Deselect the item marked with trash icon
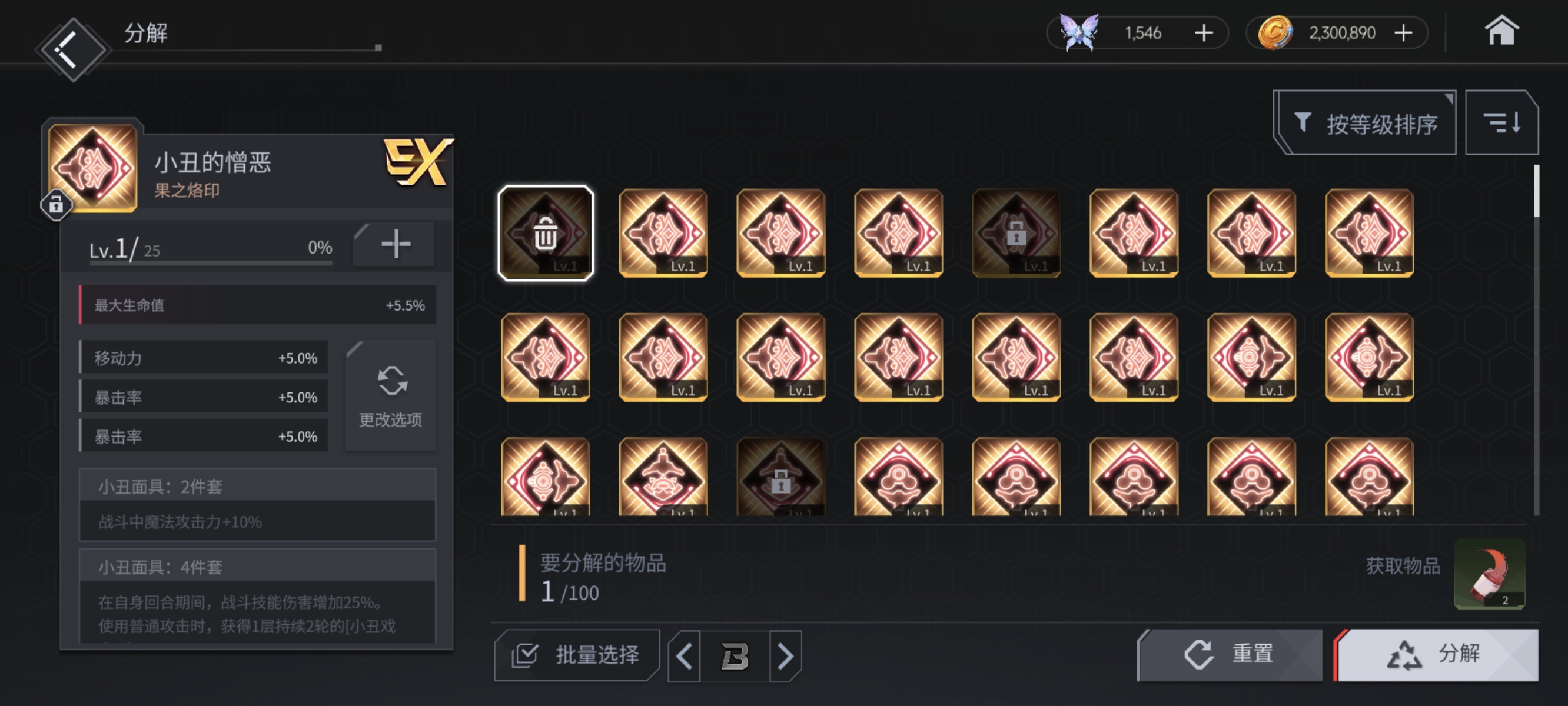The width and height of the screenshot is (1568, 706). (x=546, y=233)
